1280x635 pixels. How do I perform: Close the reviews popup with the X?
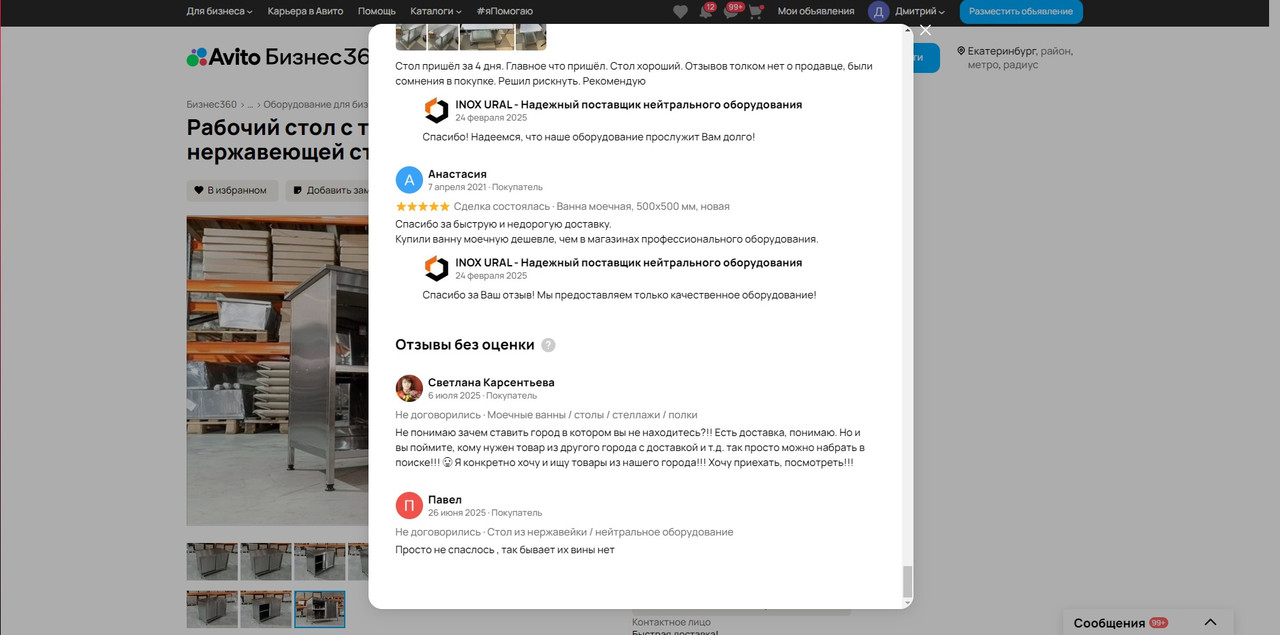pyautogui.click(x=925, y=30)
